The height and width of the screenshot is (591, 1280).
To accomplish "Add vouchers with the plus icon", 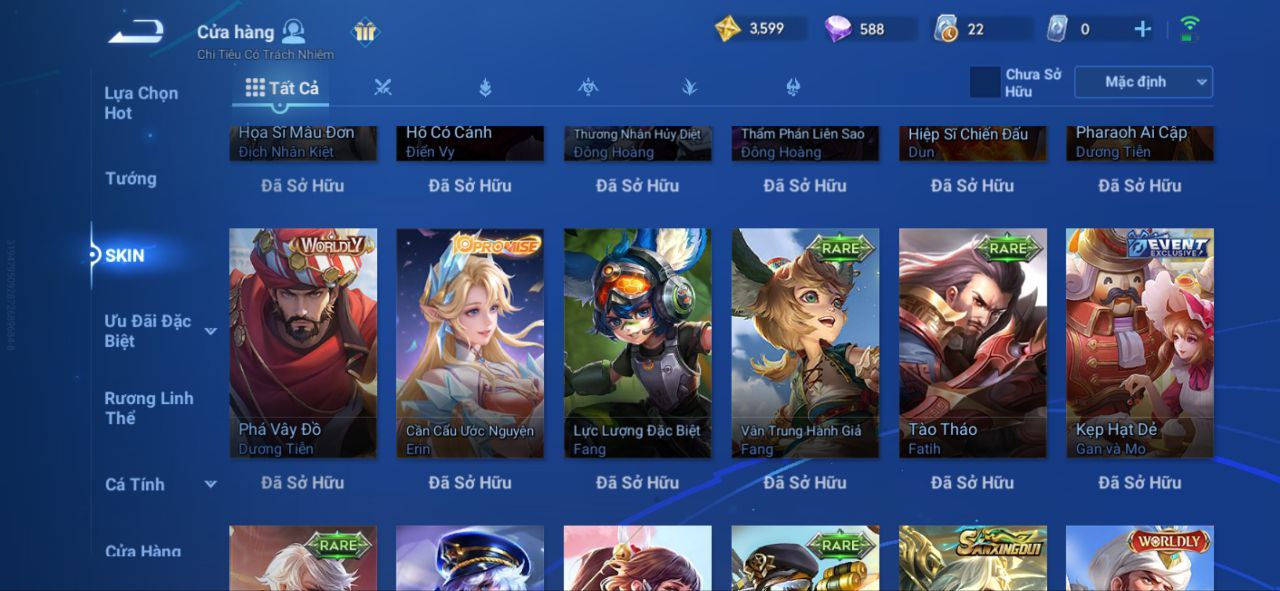I will pyautogui.click(x=1143, y=29).
